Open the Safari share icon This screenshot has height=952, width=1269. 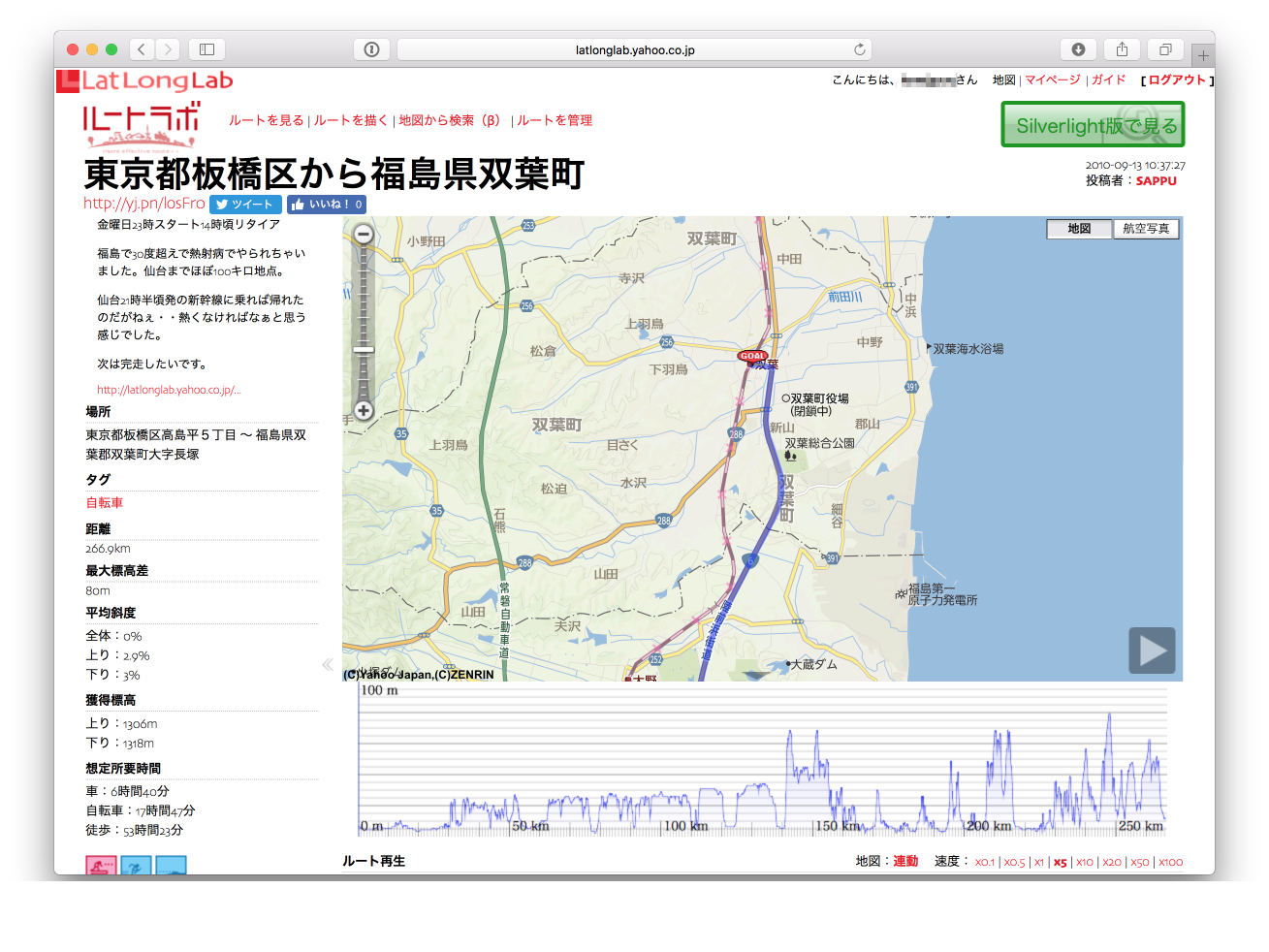click(x=1122, y=49)
